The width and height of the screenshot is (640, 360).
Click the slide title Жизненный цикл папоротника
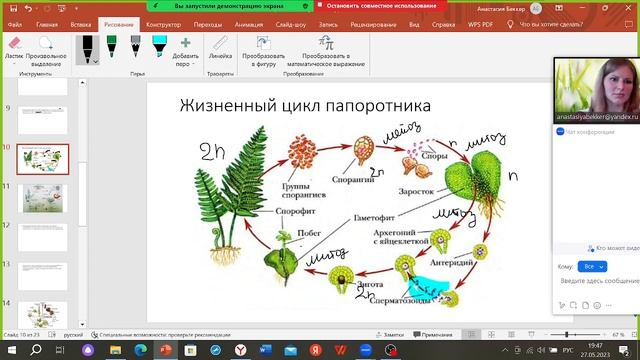click(x=305, y=106)
